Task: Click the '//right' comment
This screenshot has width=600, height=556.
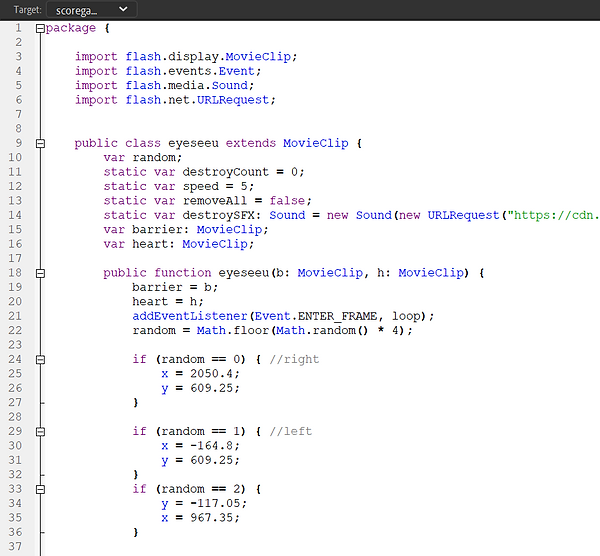Action: coord(294,359)
